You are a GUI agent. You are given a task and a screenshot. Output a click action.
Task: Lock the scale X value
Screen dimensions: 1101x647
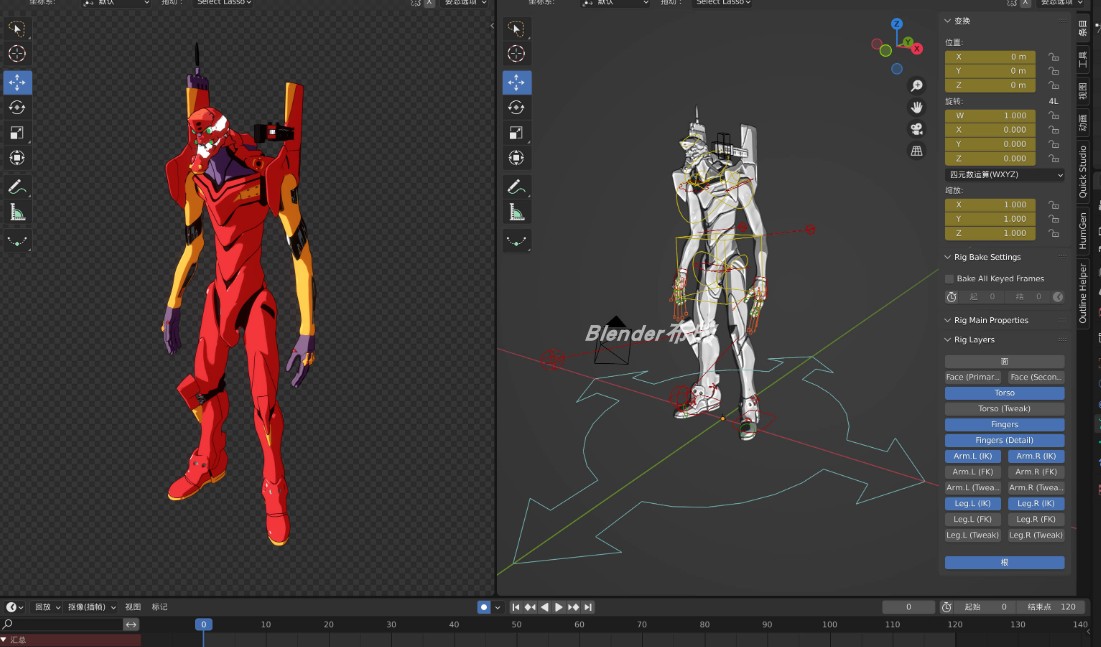(1053, 205)
